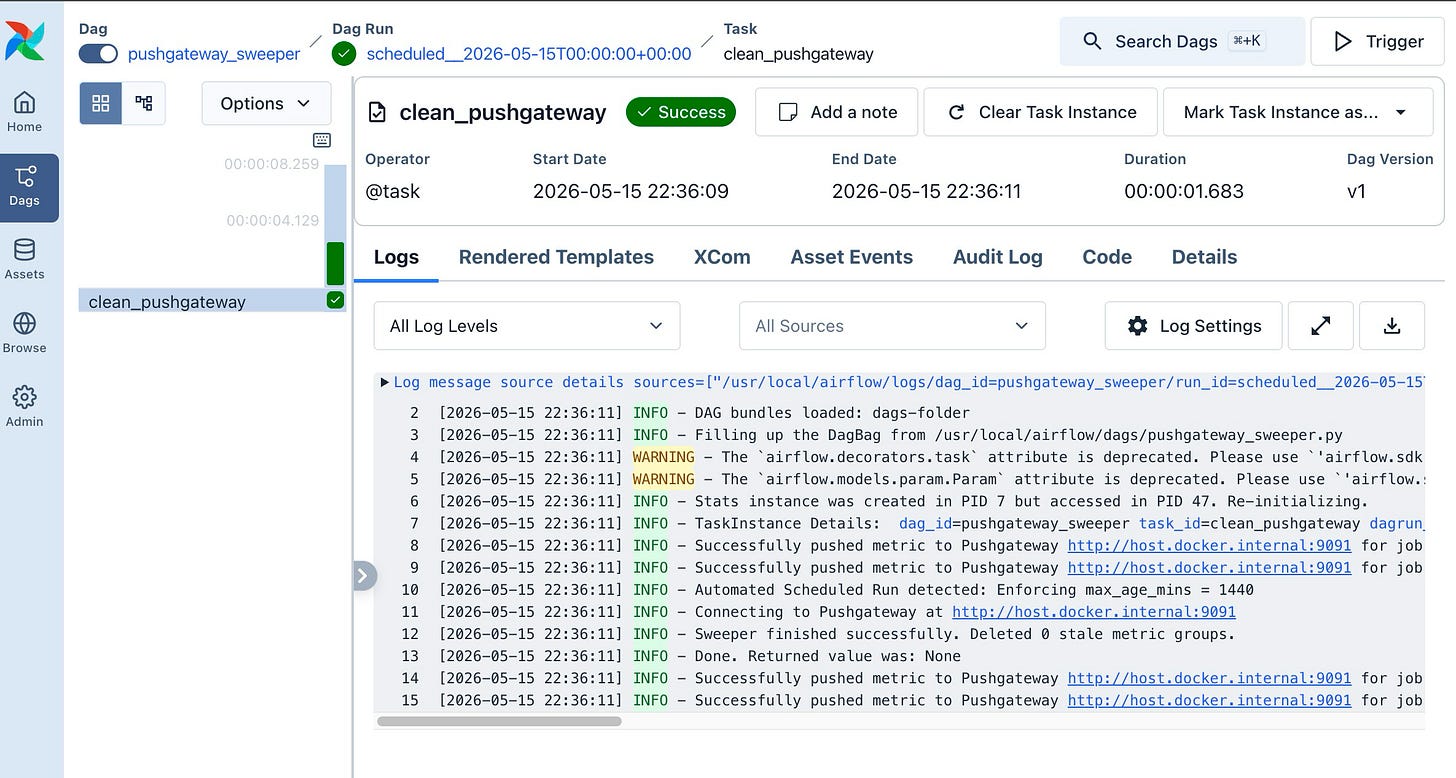Click the keyboard shortcuts icon
Viewport: 1456px width, 778px height.
coord(322,140)
